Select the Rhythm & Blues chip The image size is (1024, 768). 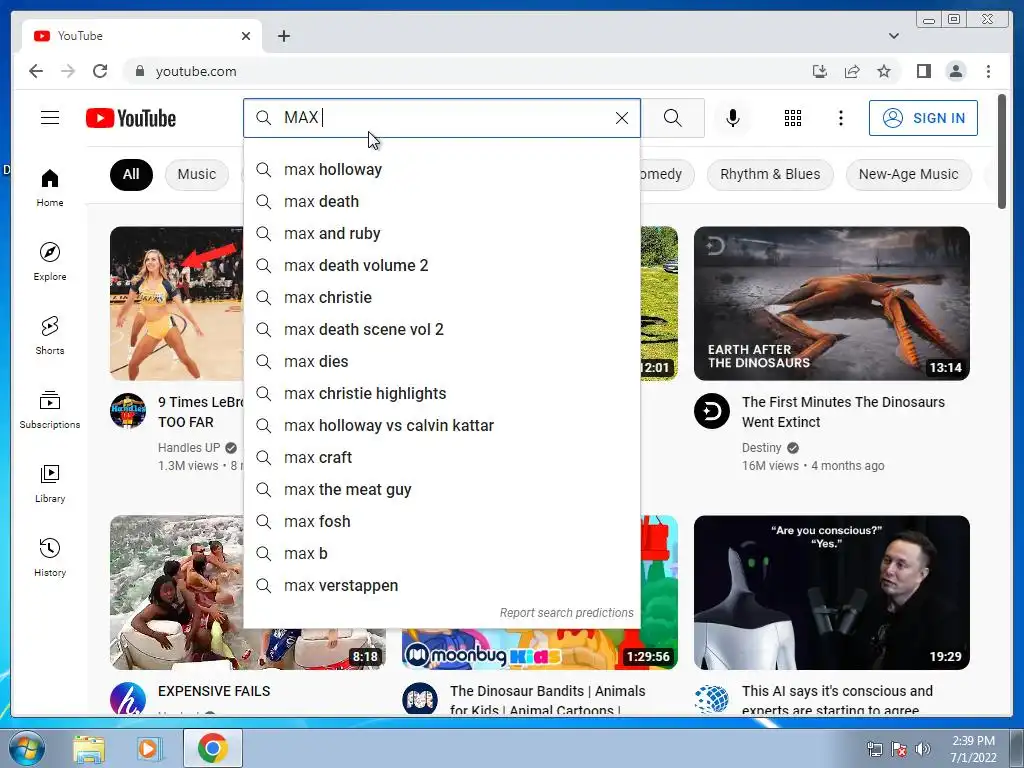pos(770,174)
